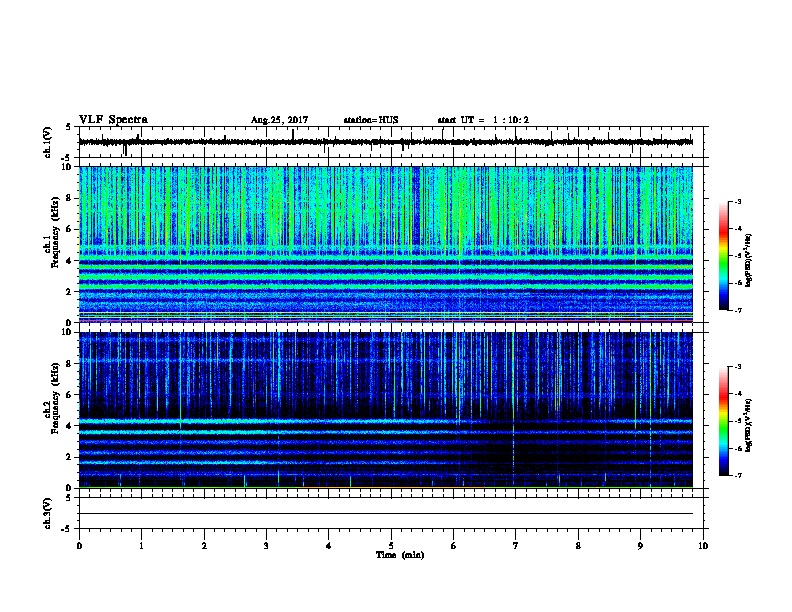Click the "5" tick of ch.1(V) axis
Viewport: 792px width, 612px height.
[x=69, y=127]
